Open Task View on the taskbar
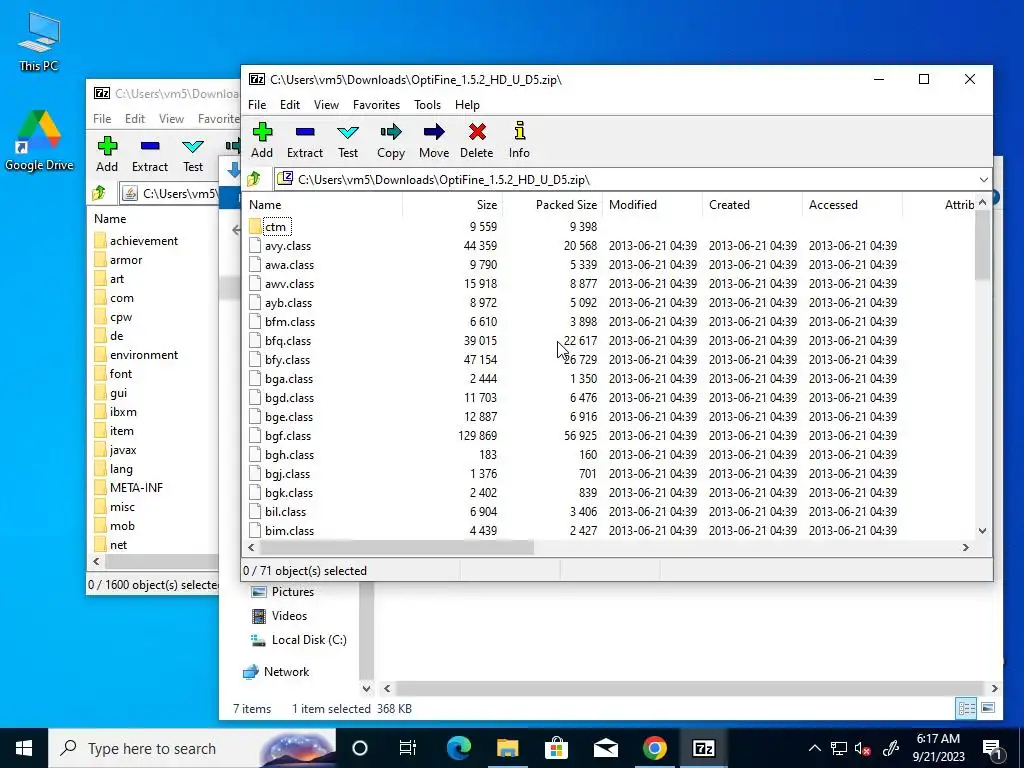 point(408,748)
